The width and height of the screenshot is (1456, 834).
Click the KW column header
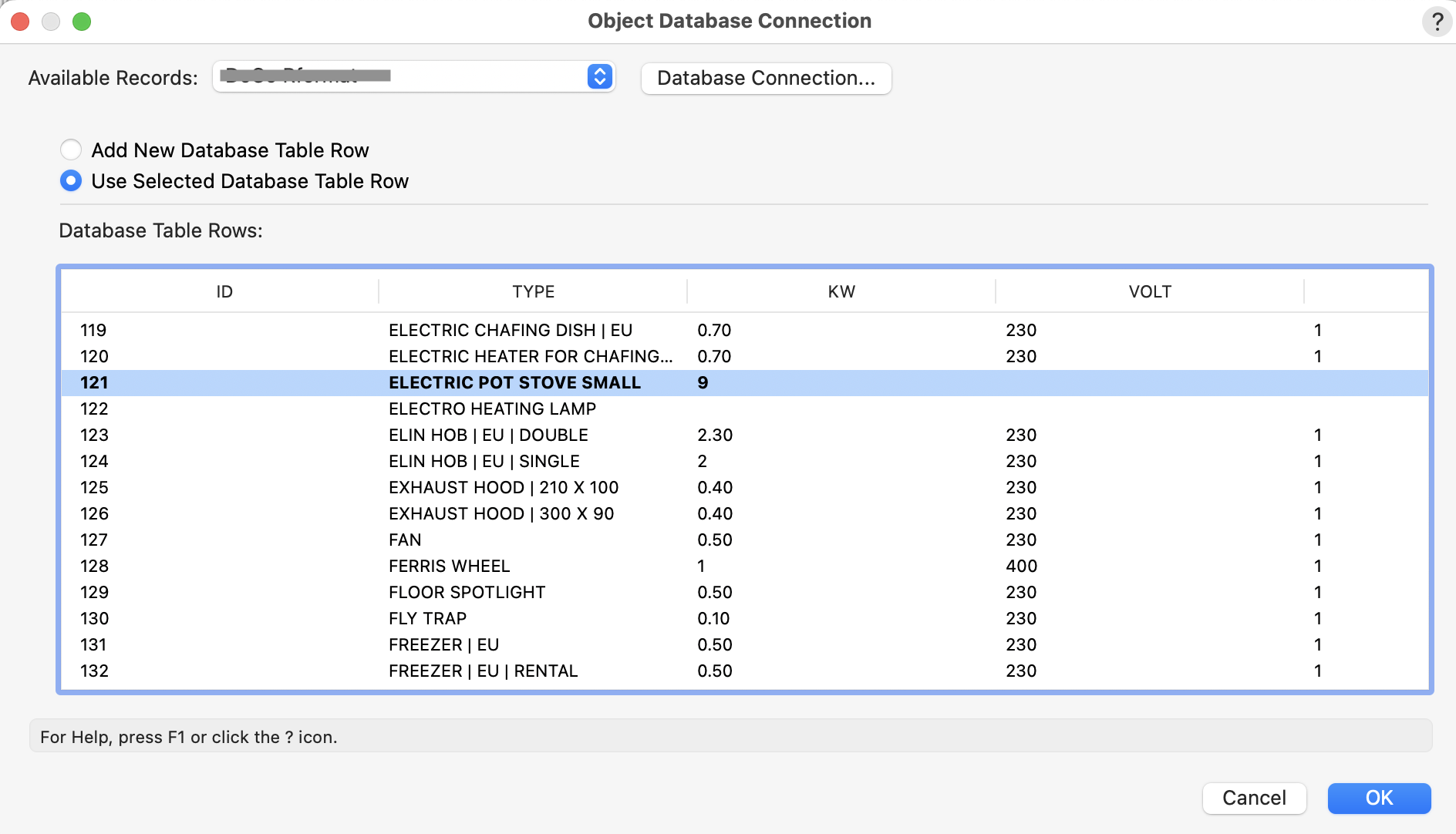[x=841, y=291]
